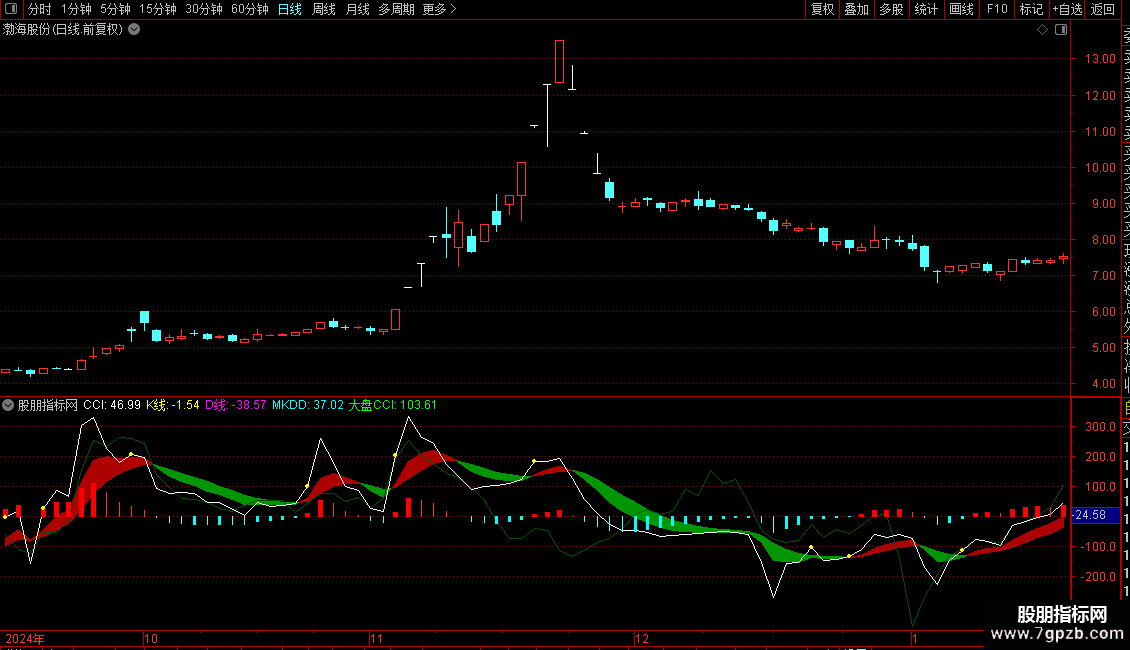The image size is (1130, 650).
Task: Open the 复权 adjustment options
Action: coord(822,9)
